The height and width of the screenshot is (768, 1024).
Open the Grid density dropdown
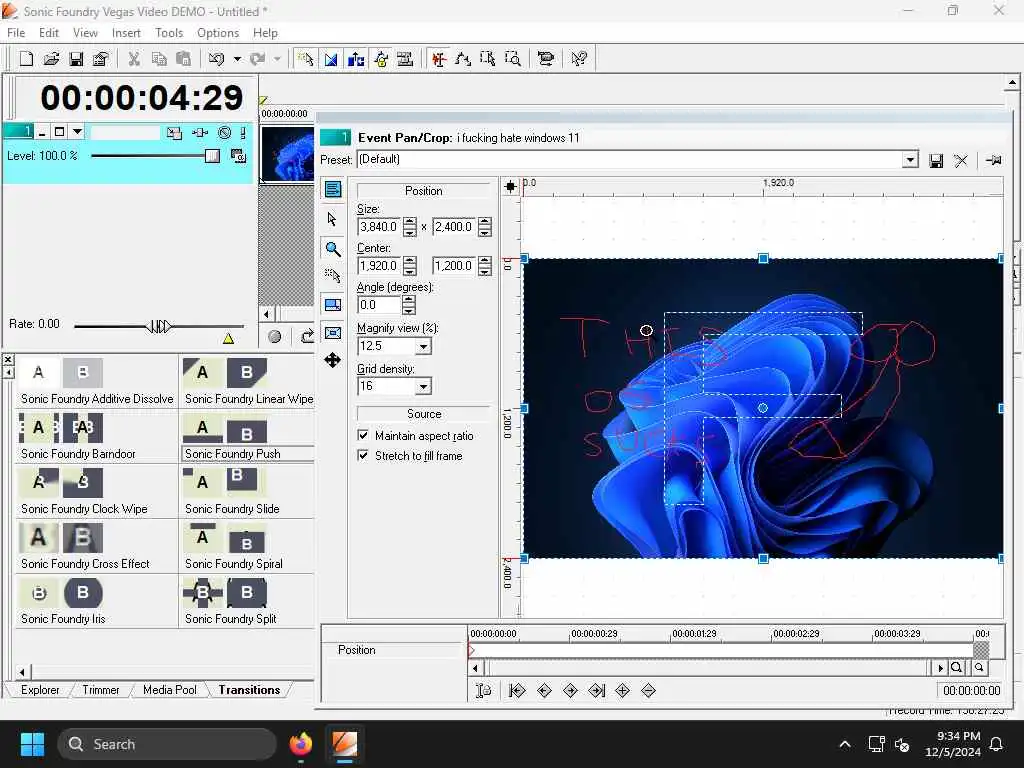pos(424,387)
